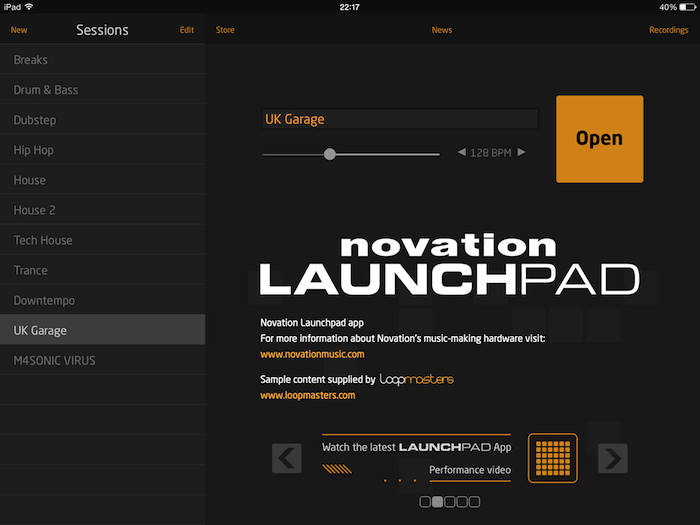Click the UK Garage session name field

400,119
